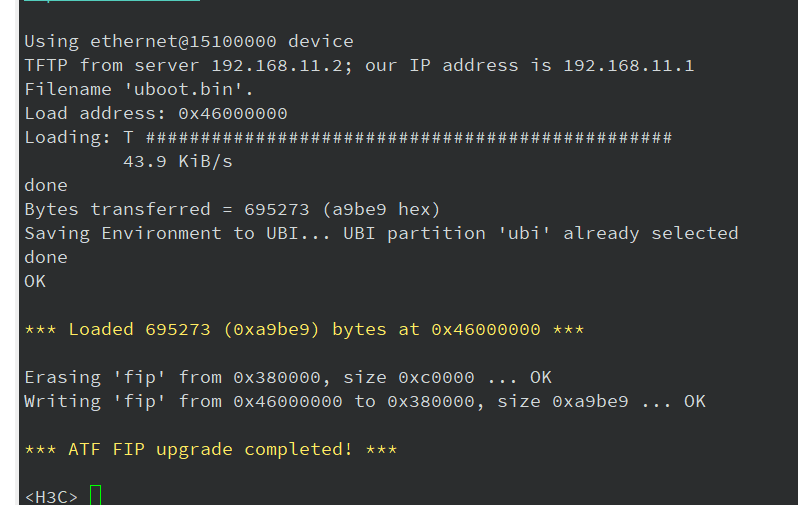Click the "Erasing 'fip'" line
Viewport: 798px width, 505px height.
[288, 377]
